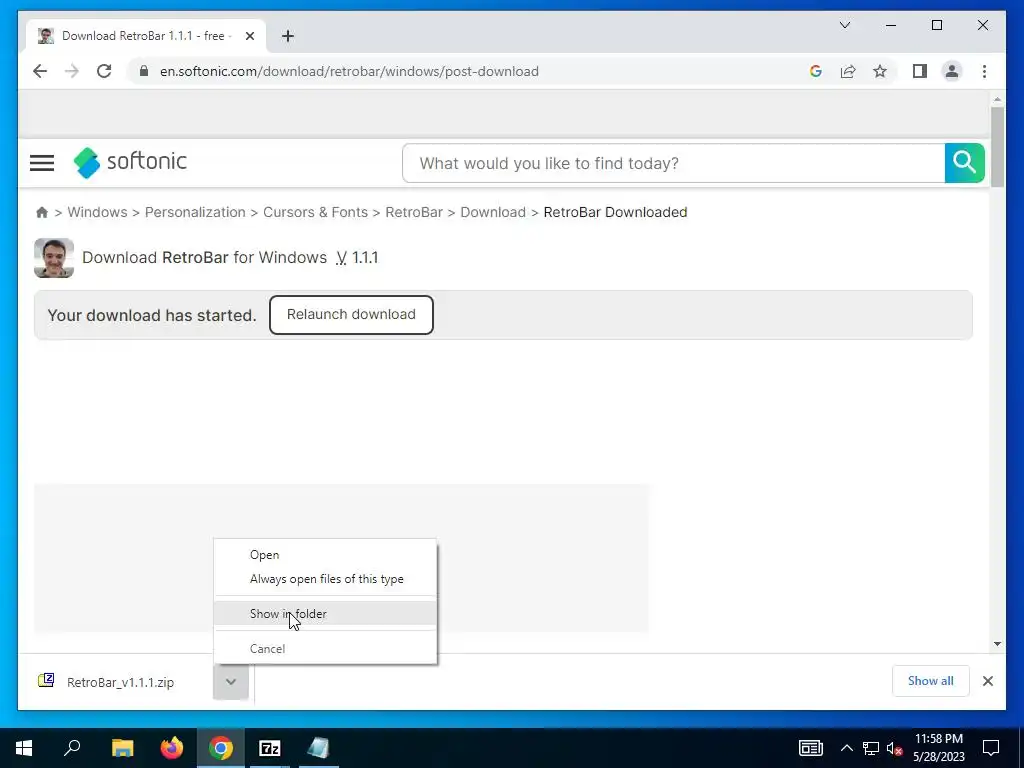1024x768 pixels.
Task: Click the RetroBar app thumbnail
Action: [x=54, y=258]
